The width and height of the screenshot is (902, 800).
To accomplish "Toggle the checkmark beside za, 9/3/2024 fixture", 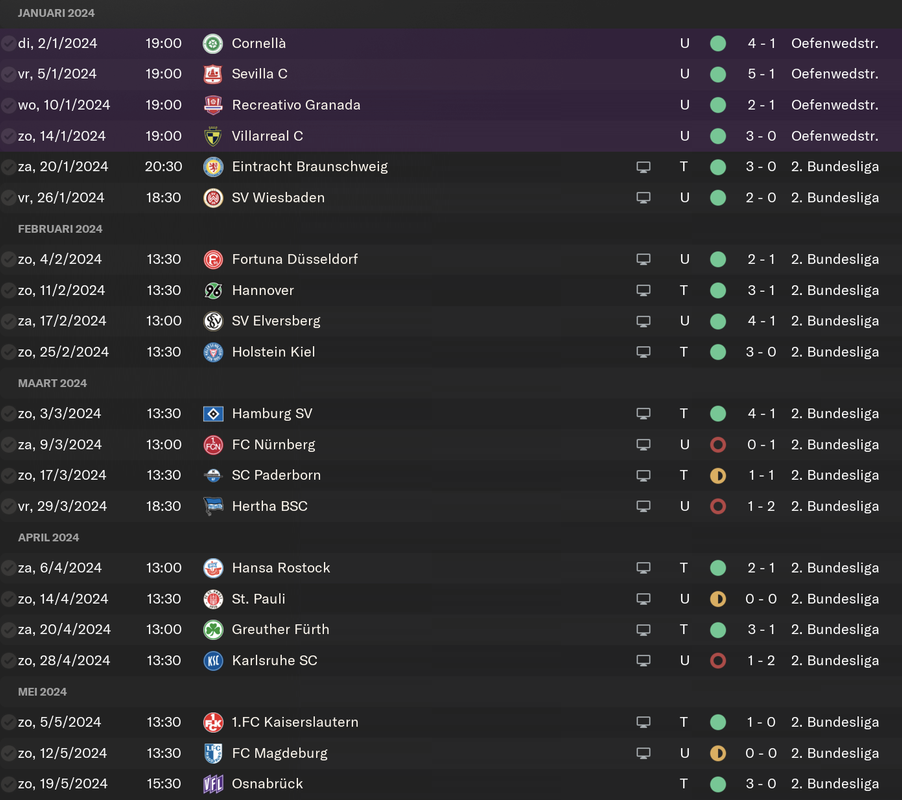I will pyautogui.click(x=8, y=445).
